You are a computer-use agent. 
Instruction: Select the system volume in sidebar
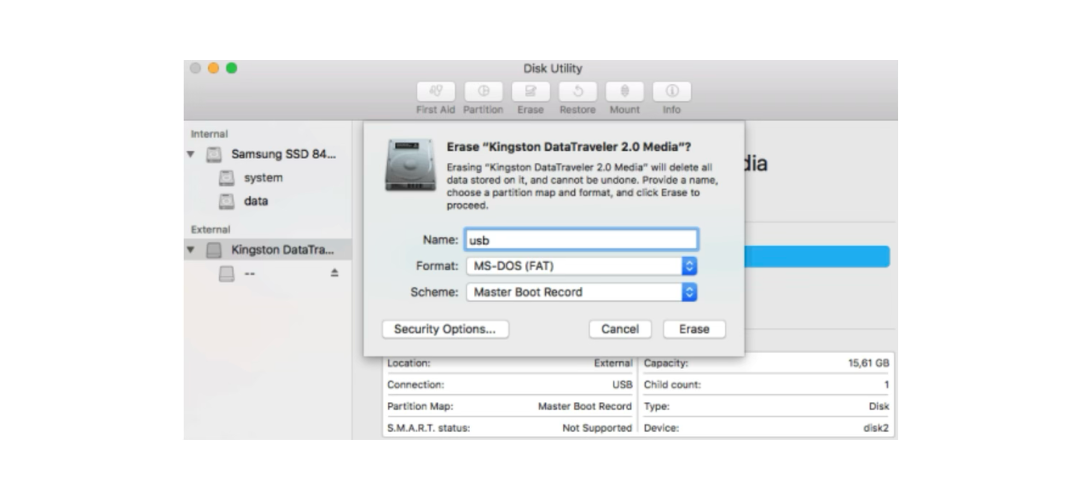[x=262, y=178]
